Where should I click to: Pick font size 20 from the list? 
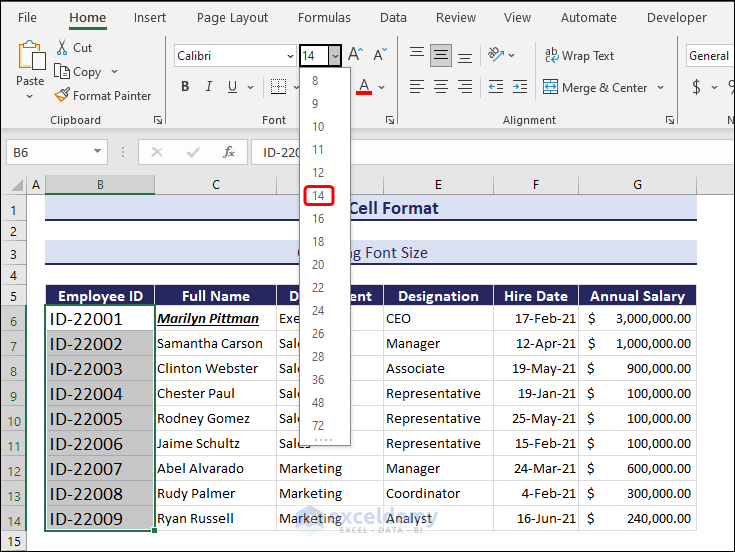coord(318,265)
